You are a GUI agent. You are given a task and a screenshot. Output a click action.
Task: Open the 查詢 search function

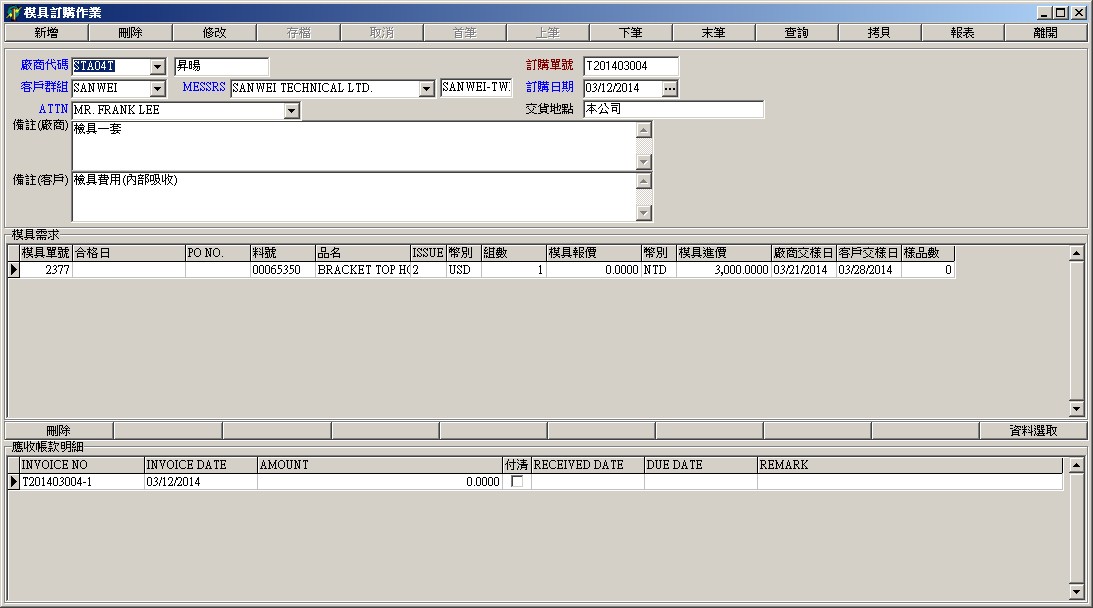[x=796, y=33]
